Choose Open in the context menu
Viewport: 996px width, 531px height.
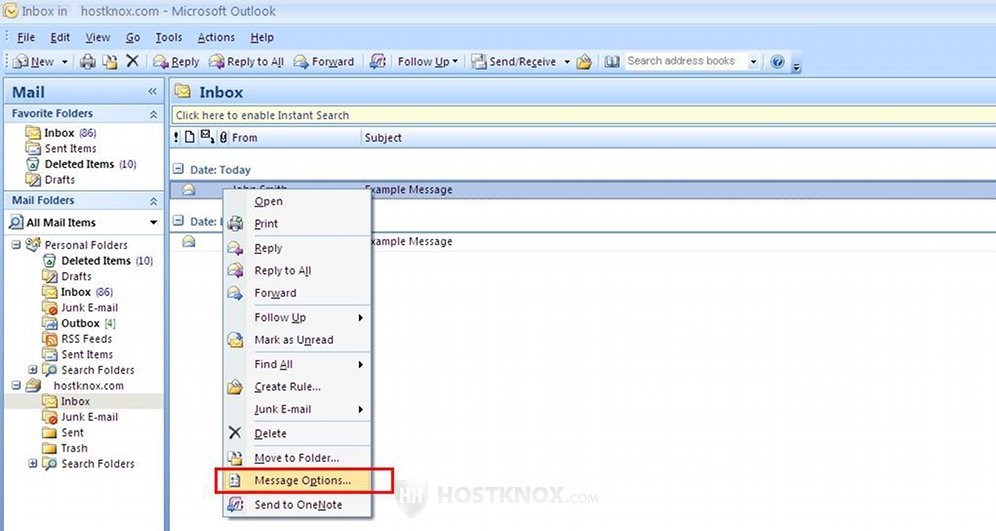(297, 201)
